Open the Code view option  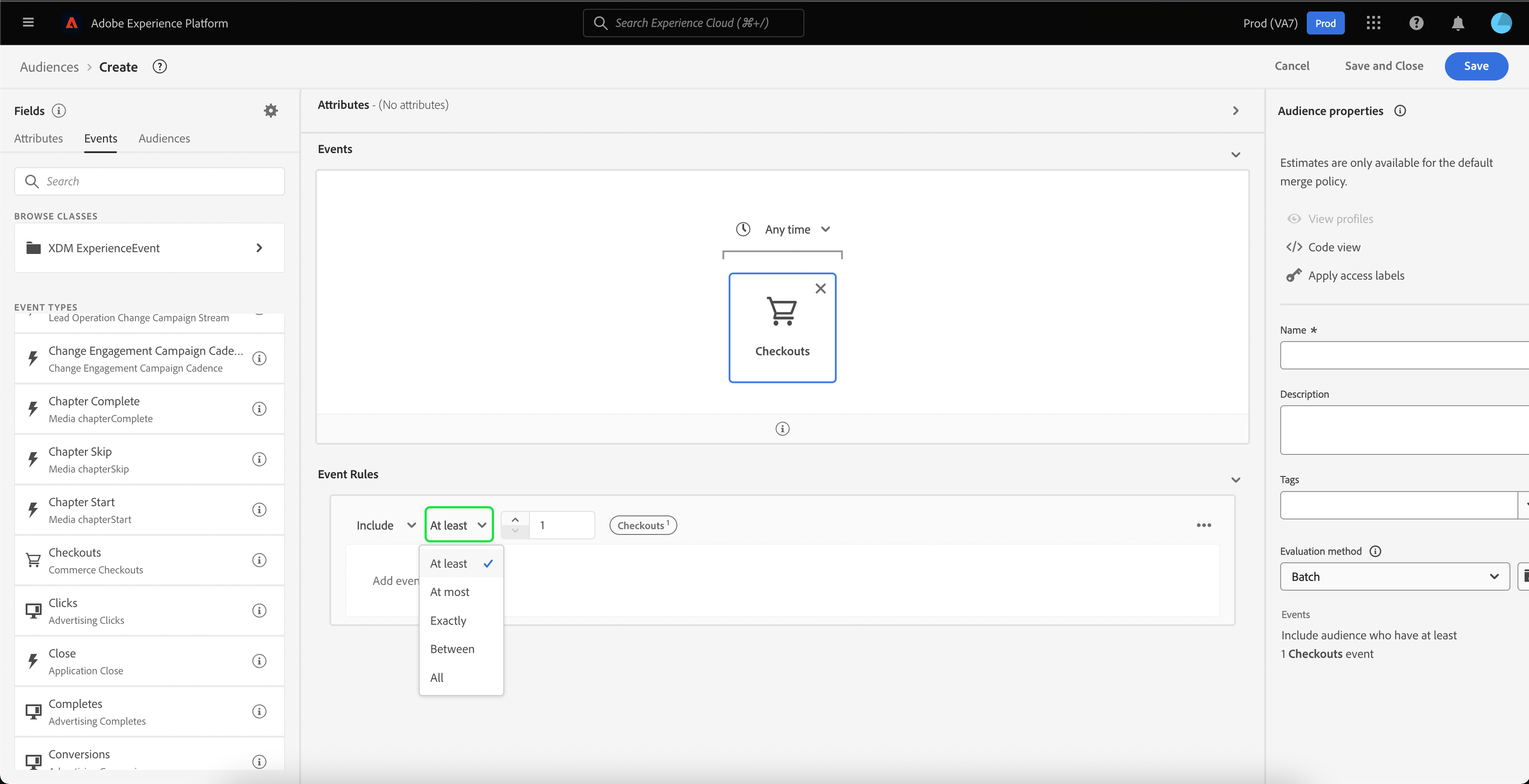click(1334, 247)
